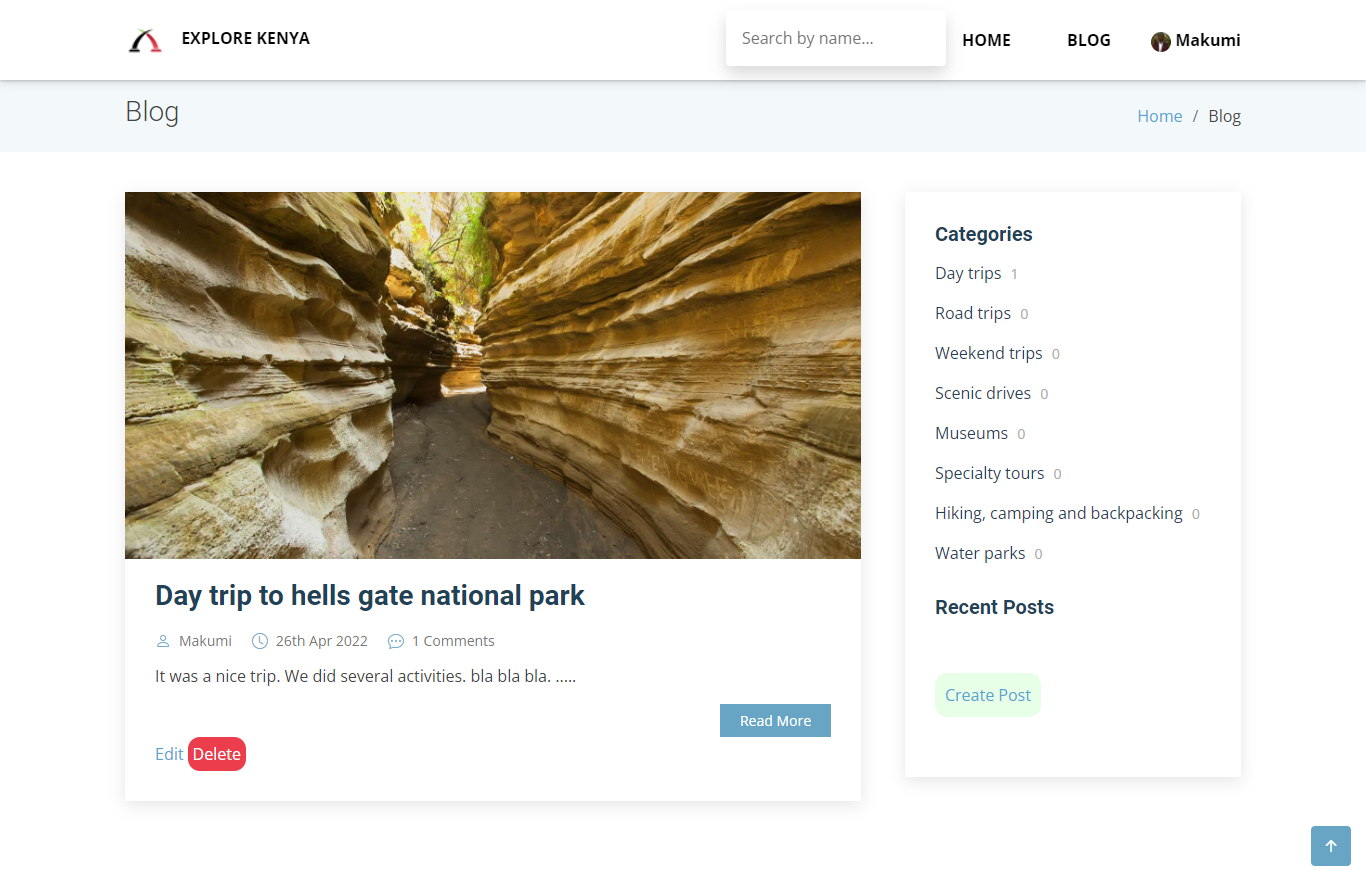Select the Road trips category
Image resolution: width=1366 pixels, height=881 pixels.
point(973,313)
